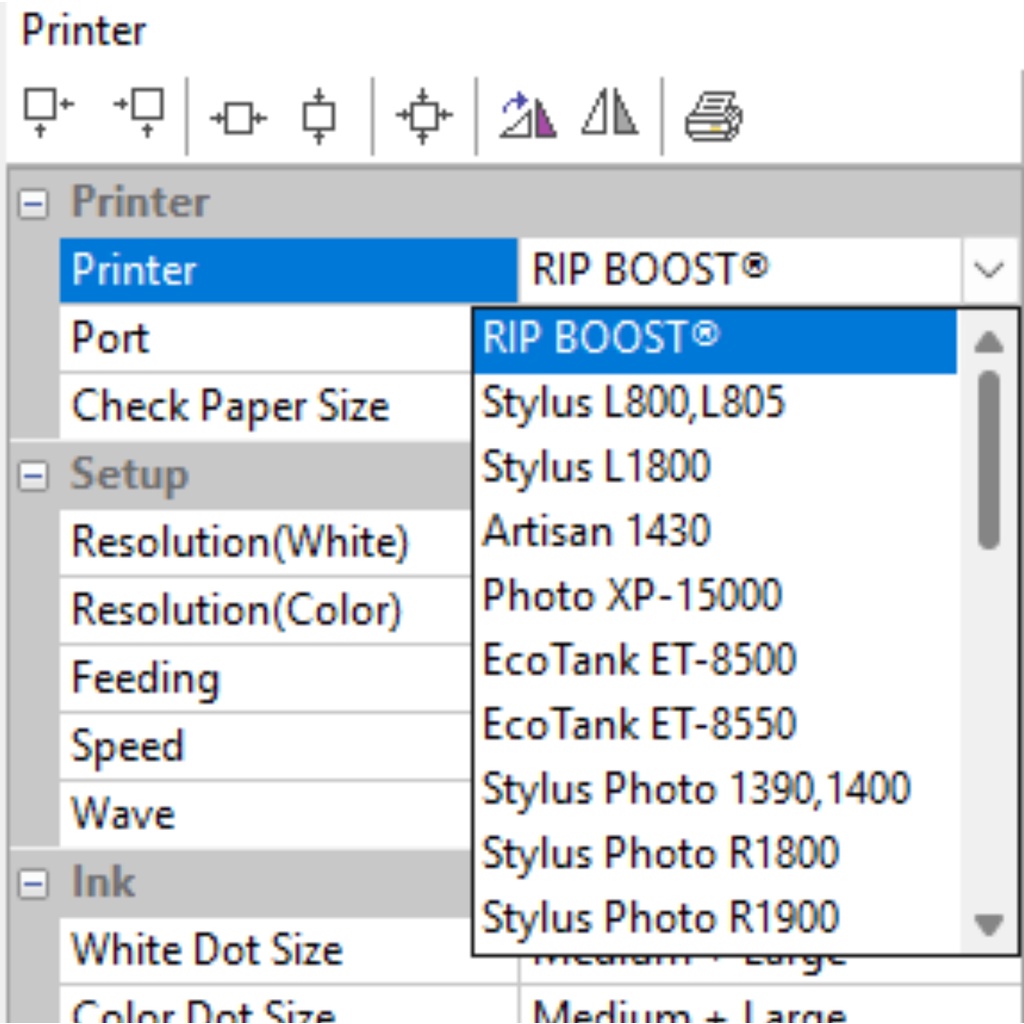Click the rotate icon with blue arrow
The image size is (1024, 1024).
527,115
